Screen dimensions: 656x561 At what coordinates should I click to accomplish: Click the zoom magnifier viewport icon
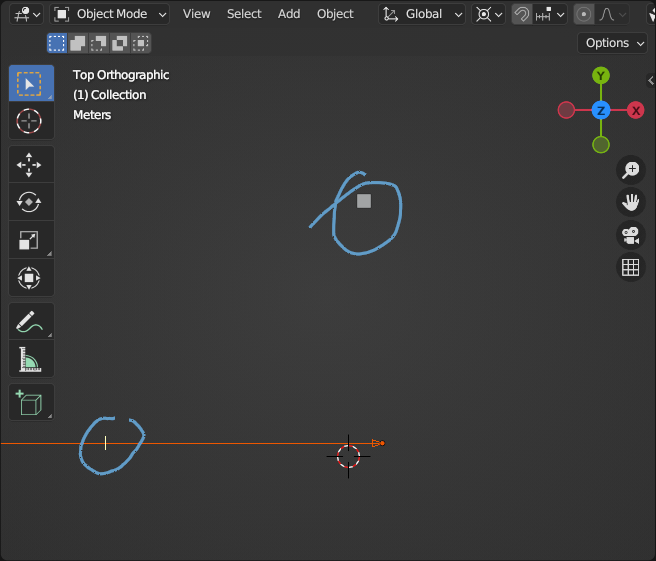[630, 170]
